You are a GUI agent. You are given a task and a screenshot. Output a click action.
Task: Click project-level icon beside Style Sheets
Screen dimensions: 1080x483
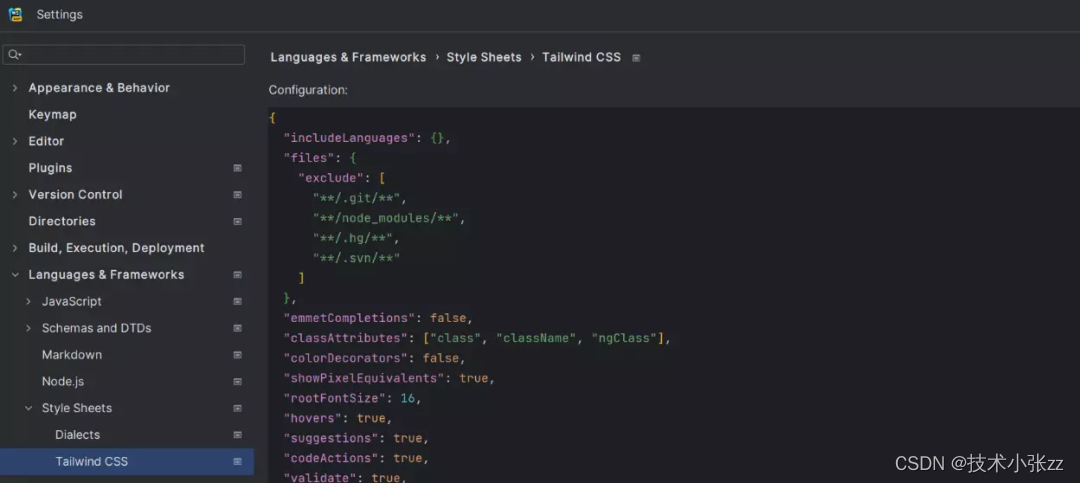pyautogui.click(x=238, y=409)
